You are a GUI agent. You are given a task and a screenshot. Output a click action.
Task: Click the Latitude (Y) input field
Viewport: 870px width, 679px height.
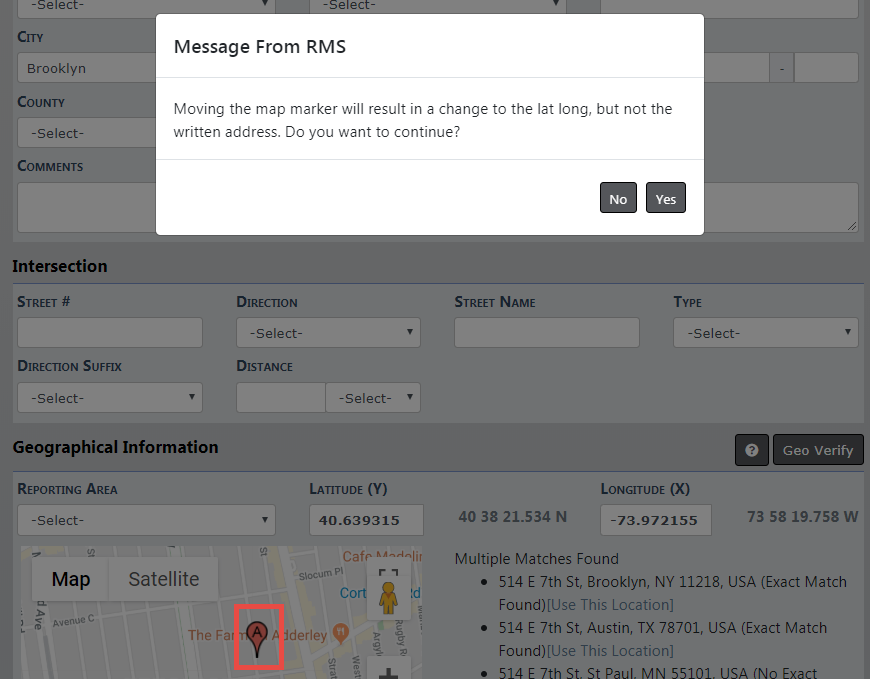(x=366, y=520)
